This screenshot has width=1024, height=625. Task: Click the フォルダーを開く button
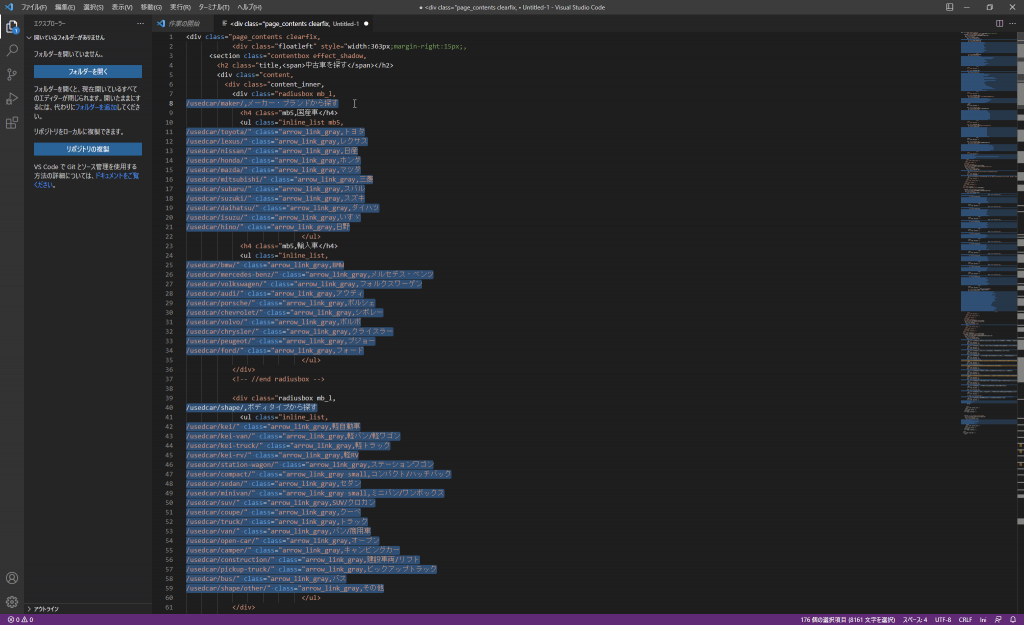88,71
